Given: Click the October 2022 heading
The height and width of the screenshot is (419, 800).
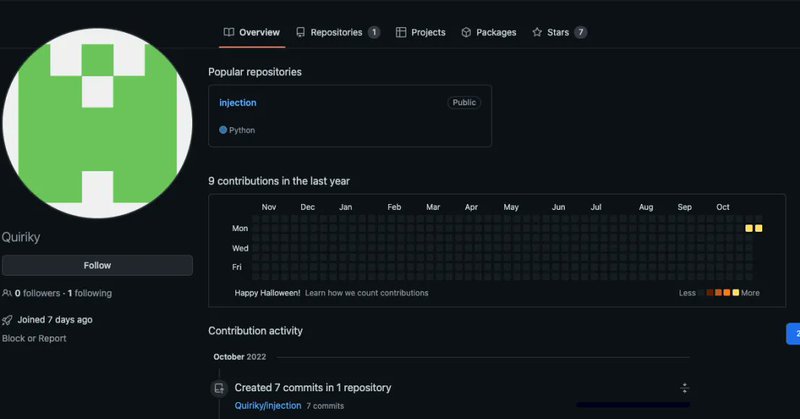Looking at the screenshot, I should point(240,357).
